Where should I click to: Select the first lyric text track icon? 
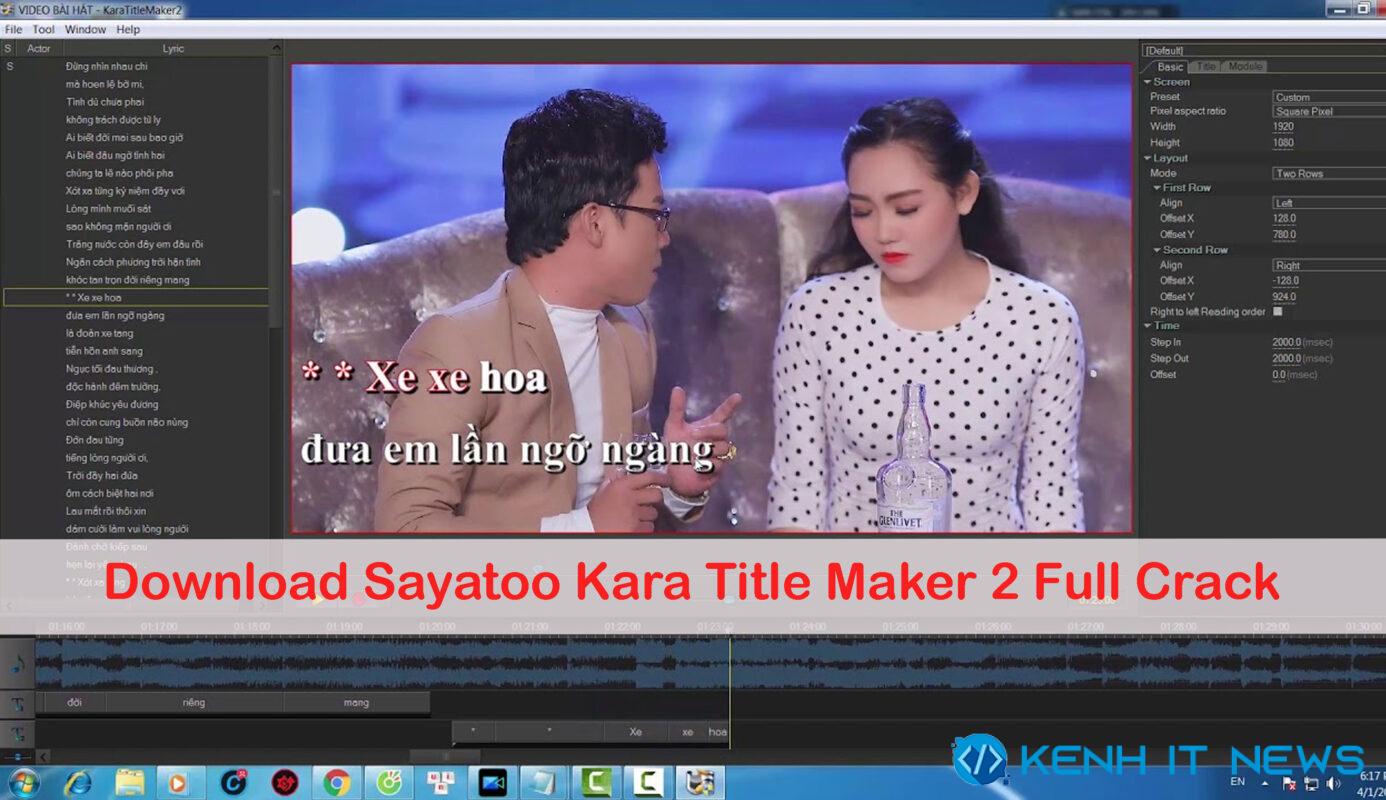click(17, 704)
